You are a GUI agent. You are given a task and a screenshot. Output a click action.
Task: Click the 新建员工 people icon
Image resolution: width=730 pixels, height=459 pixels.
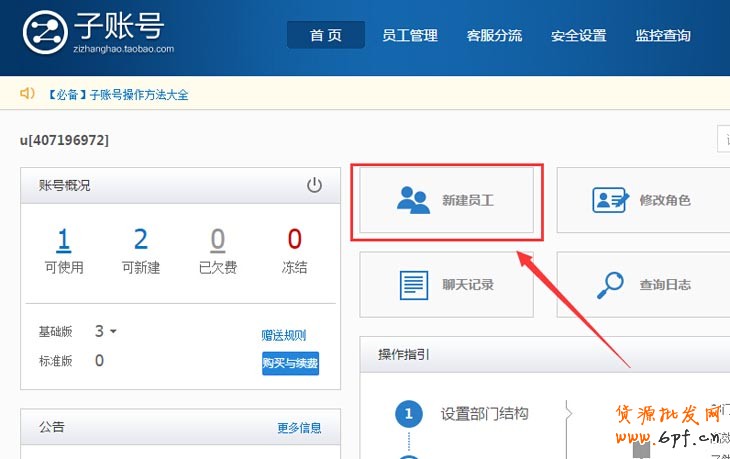point(413,200)
